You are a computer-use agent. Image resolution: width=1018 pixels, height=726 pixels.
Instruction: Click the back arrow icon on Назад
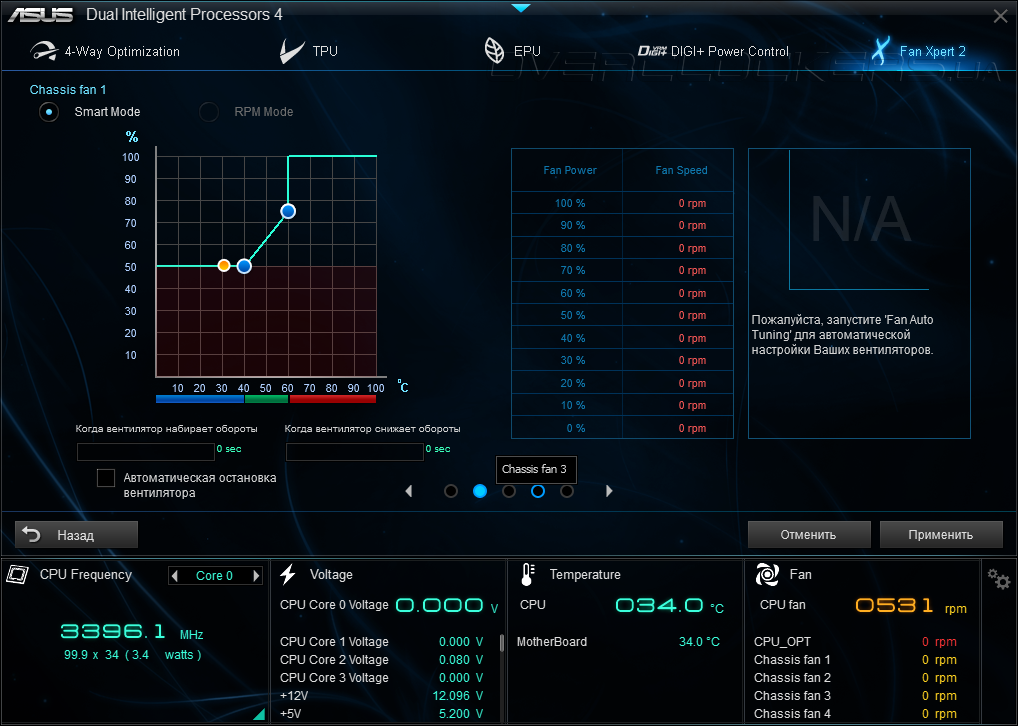[31, 534]
